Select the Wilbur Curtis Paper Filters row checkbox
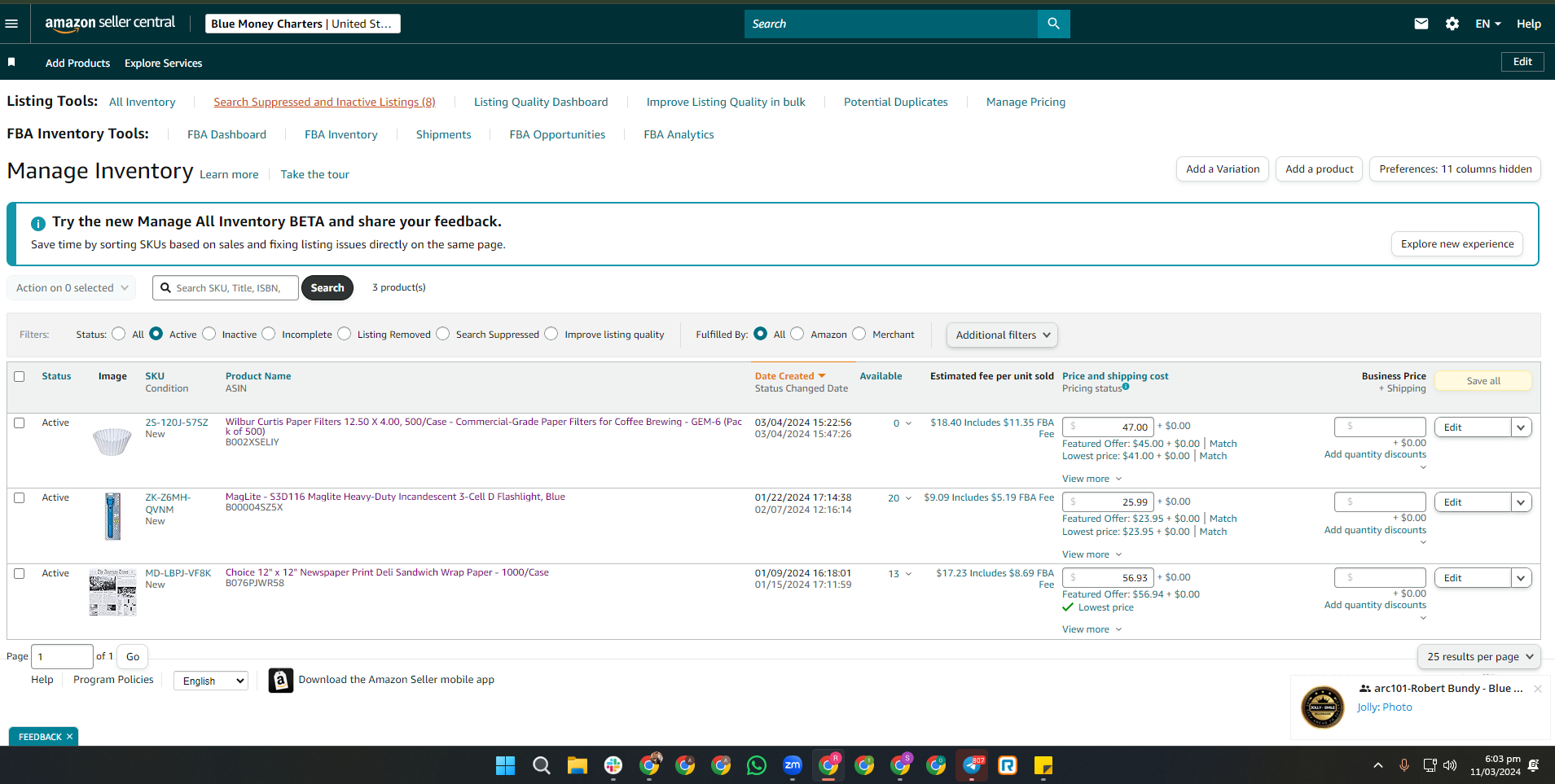Screen dimensions: 1555x784 [x=20, y=423]
